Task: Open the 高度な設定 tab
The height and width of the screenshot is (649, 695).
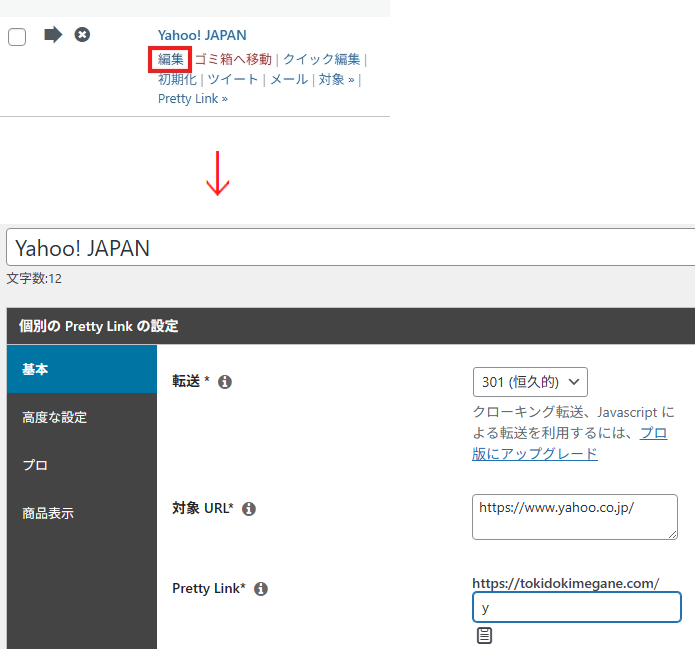Action: (81, 417)
